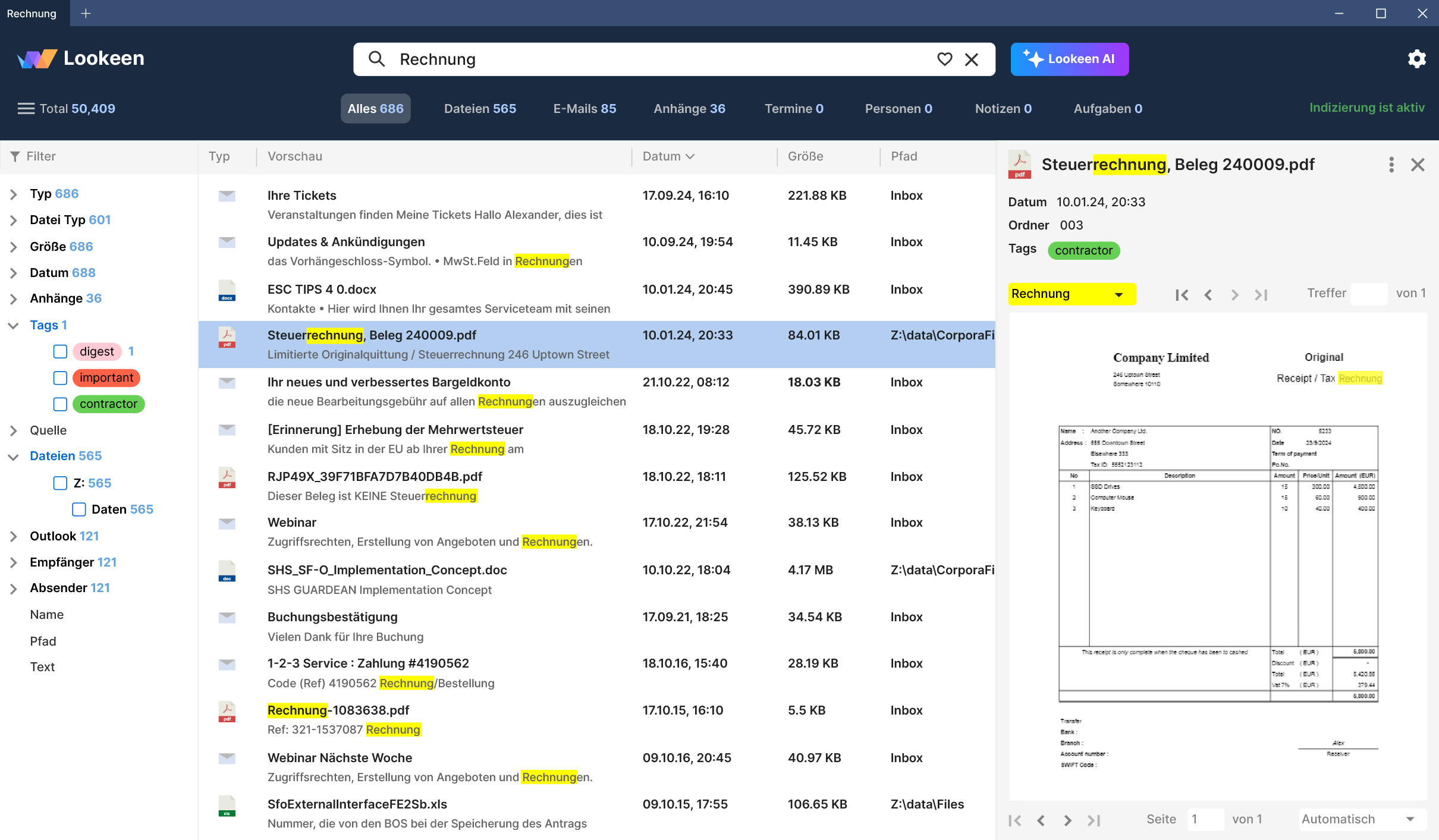1439x840 pixels.
Task: Go to first page of the document
Action: coord(1015,820)
